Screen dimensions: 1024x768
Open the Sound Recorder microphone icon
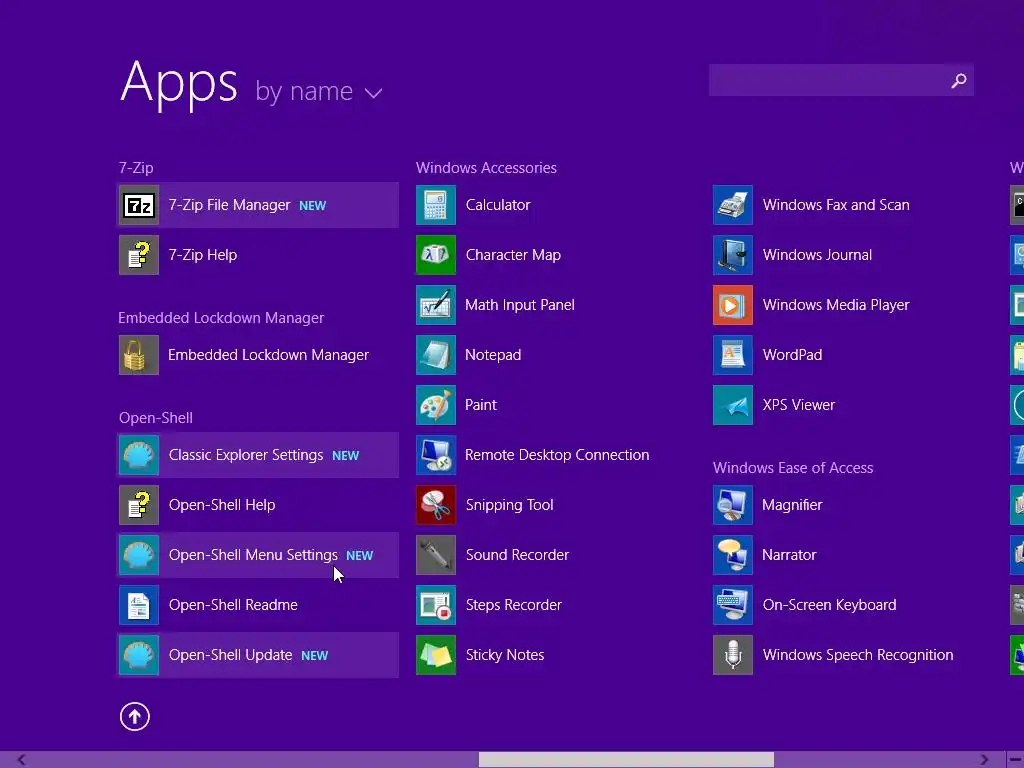[436, 555]
